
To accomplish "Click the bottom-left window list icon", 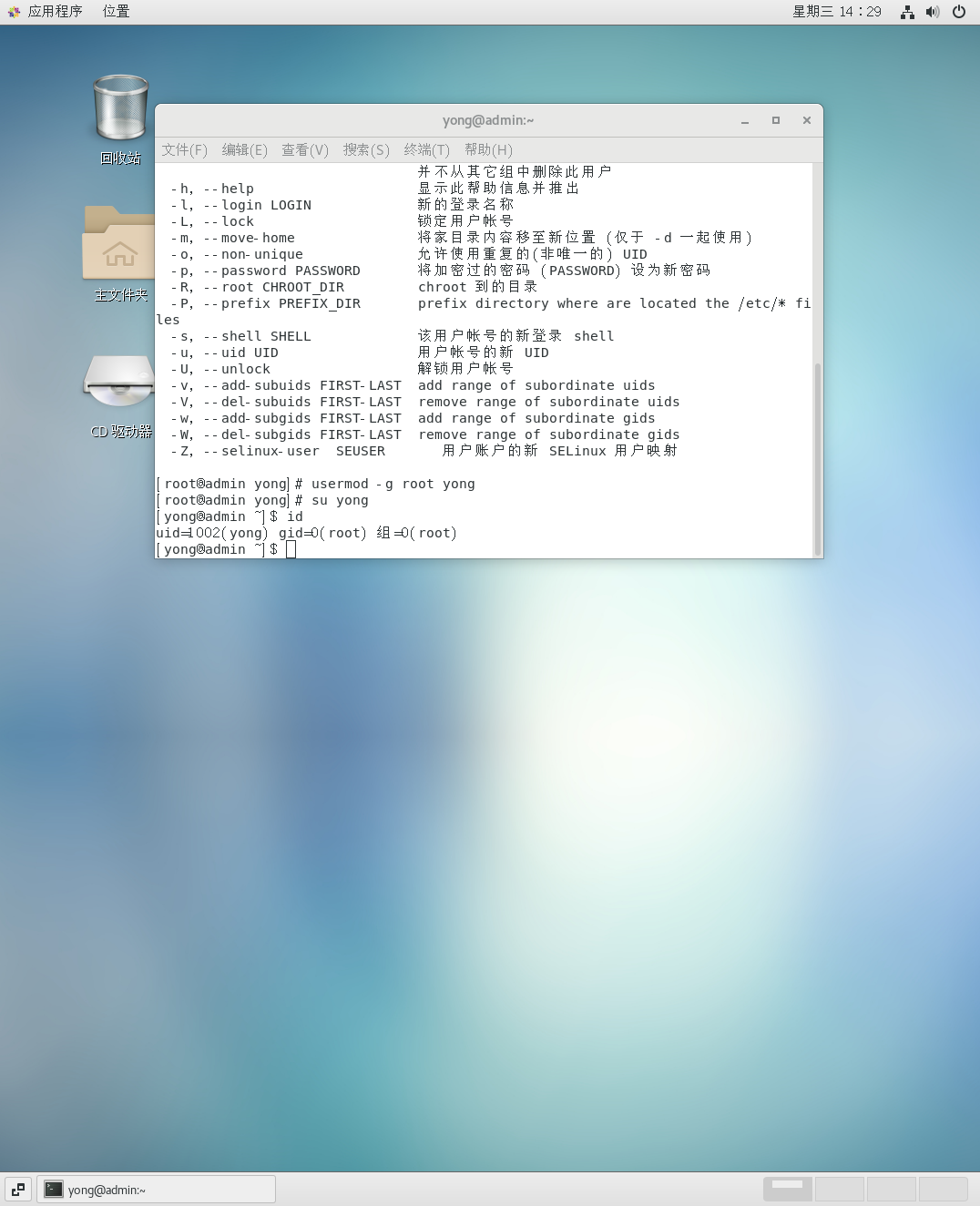I will (x=18, y=1189).
